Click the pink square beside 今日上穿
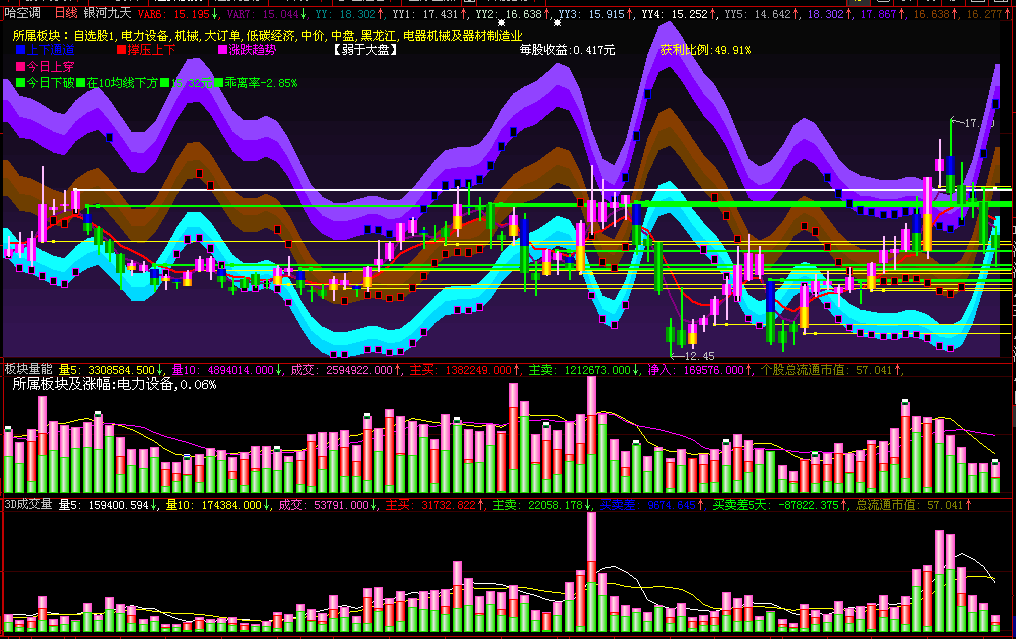1016x639 pixels. (20, 66)
